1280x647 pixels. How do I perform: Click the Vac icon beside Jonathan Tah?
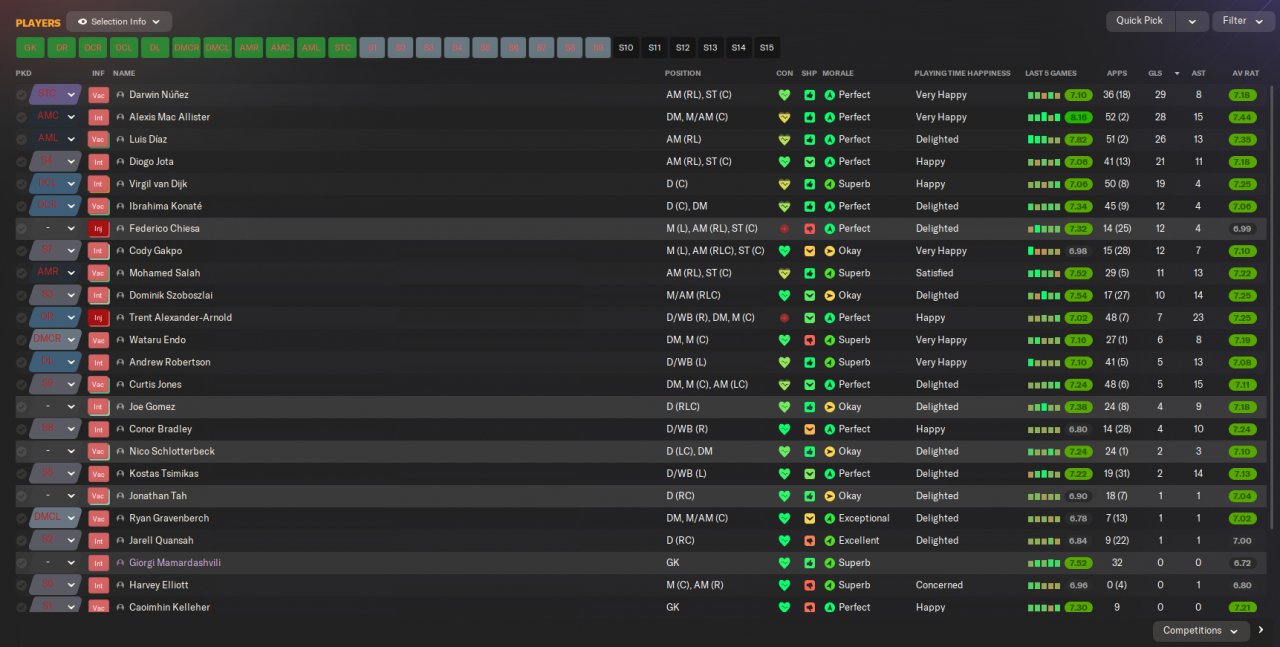[98, 496]
